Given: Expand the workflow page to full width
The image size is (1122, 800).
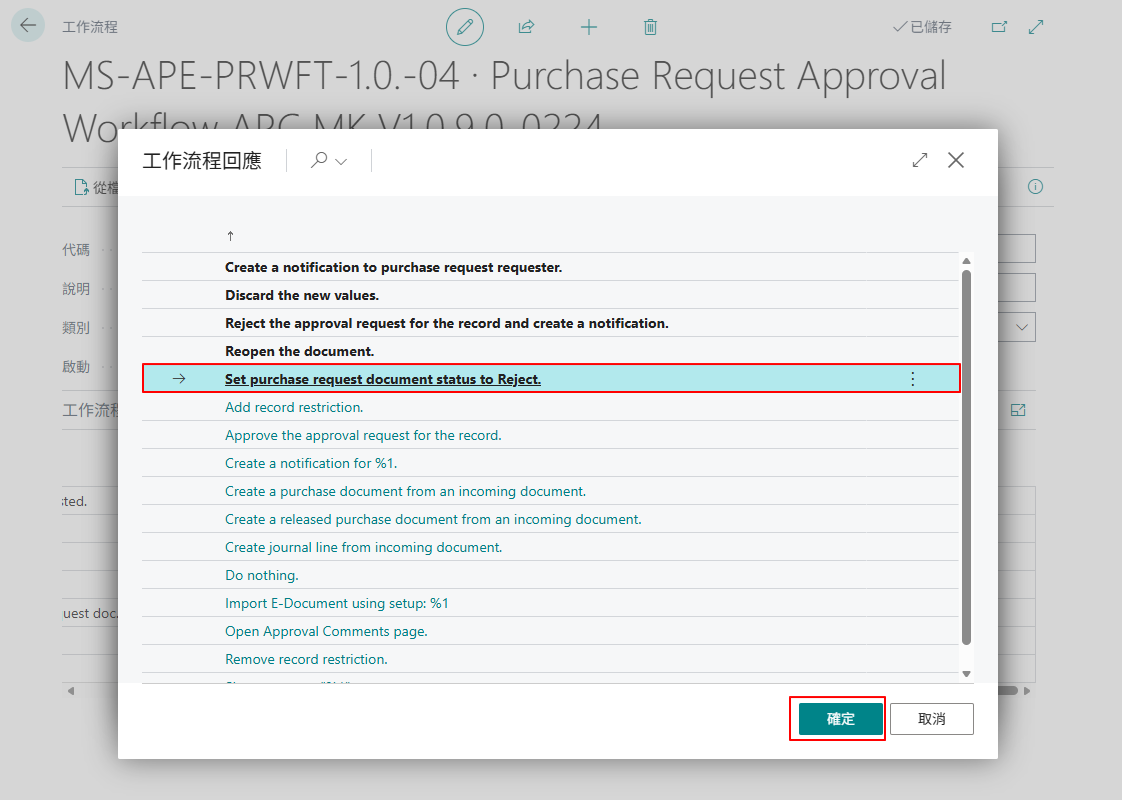Looking at the screenshot, I should click(x=1035, y=27).
